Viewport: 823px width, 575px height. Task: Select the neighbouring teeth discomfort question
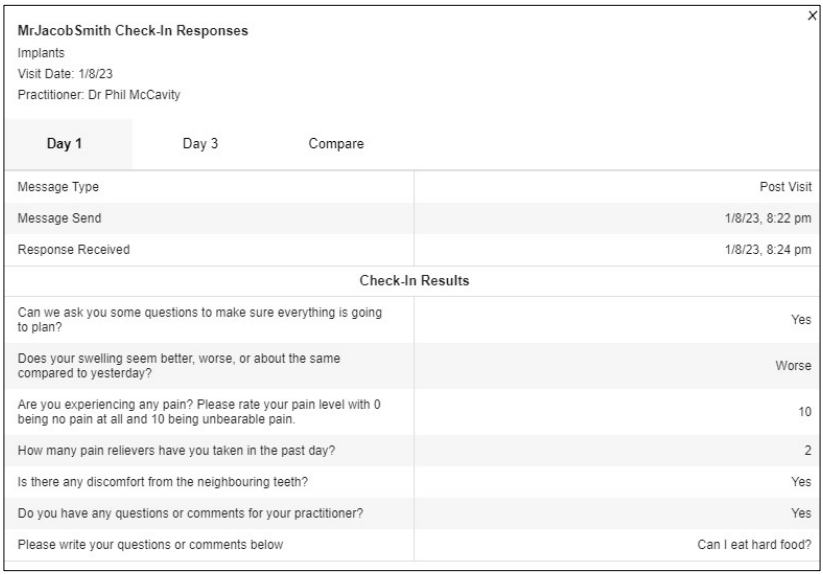pyautogui.click(x=163, y=482)
